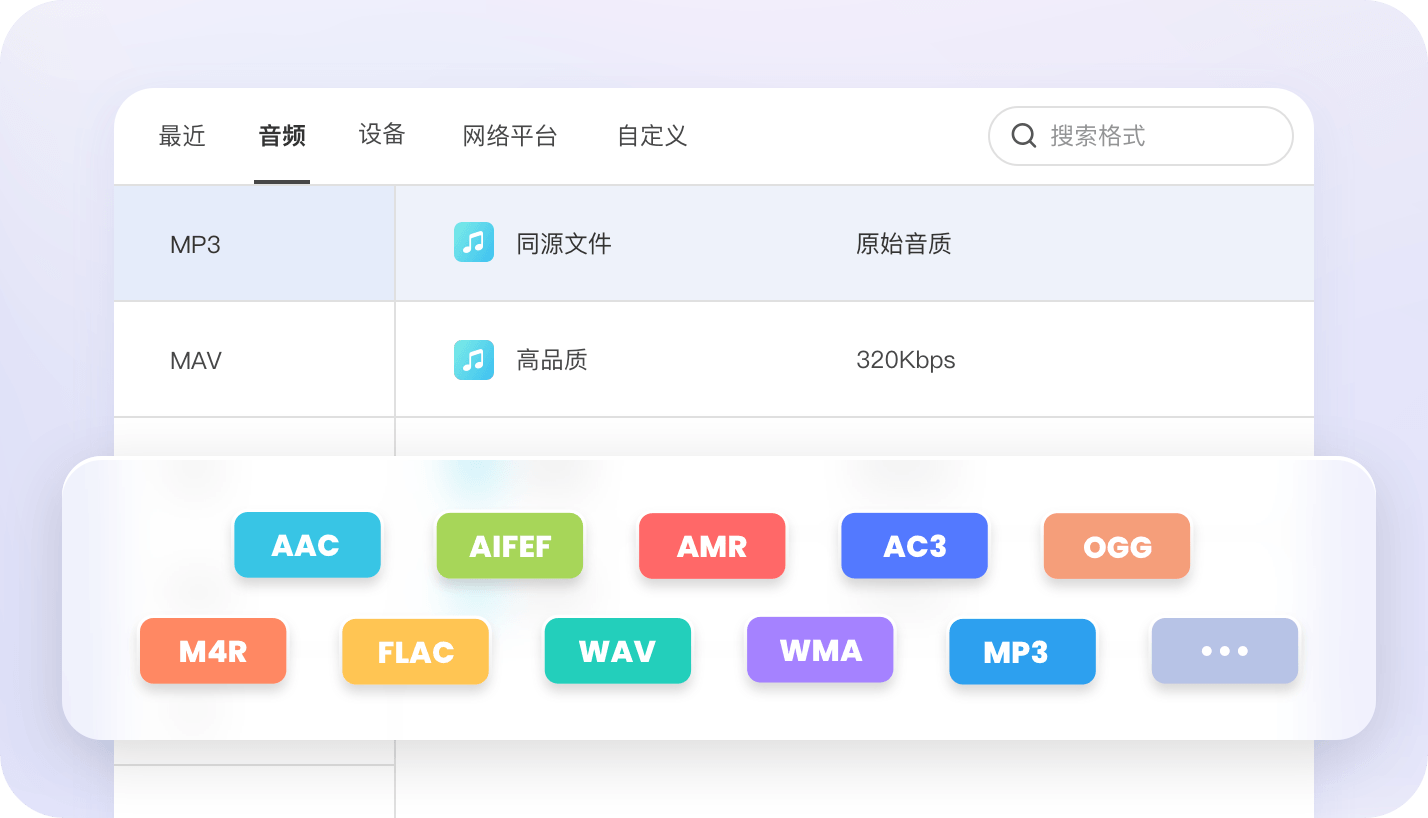This screenshot has height=818, width=1428.
Task: Switch to the 音频 tab
Action: point(282,136)
